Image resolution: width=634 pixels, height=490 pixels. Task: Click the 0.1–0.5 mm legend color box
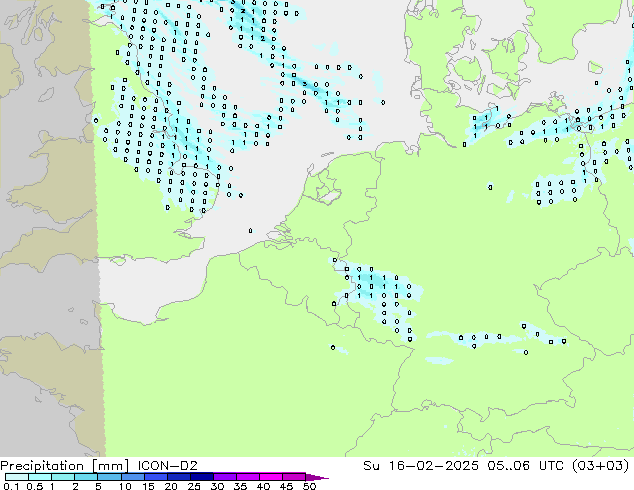coord(17,477)
